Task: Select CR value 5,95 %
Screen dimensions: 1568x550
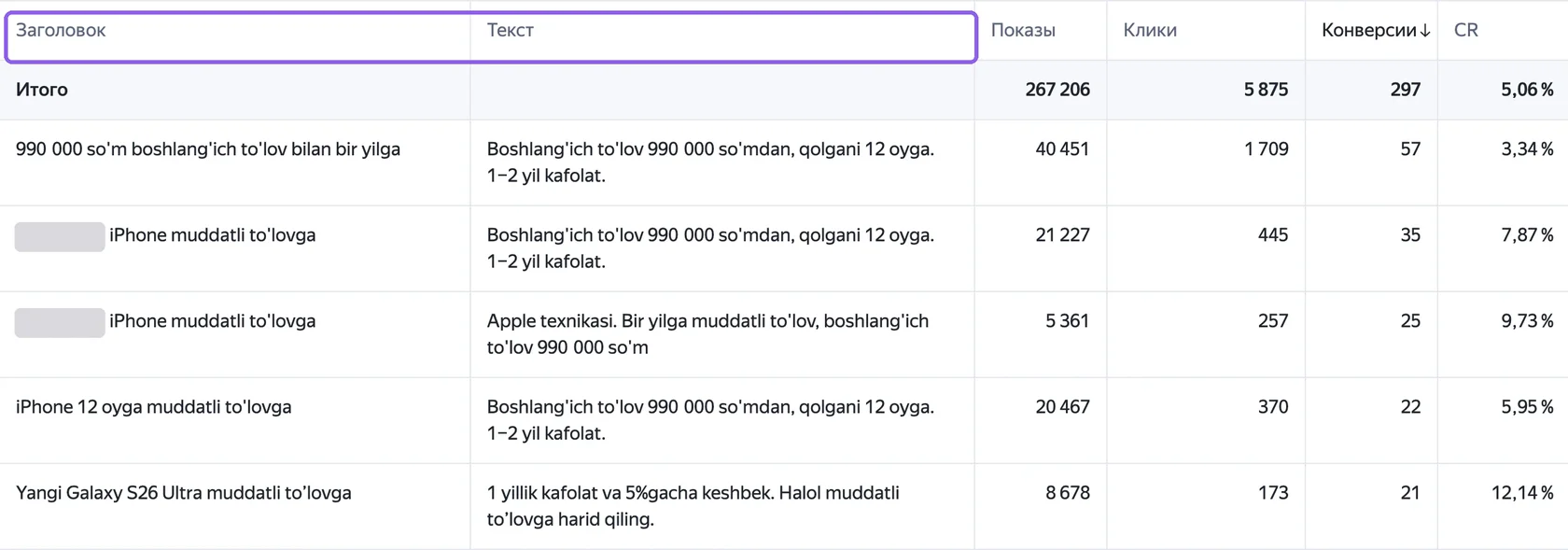Action: [x=1527, y=407]
